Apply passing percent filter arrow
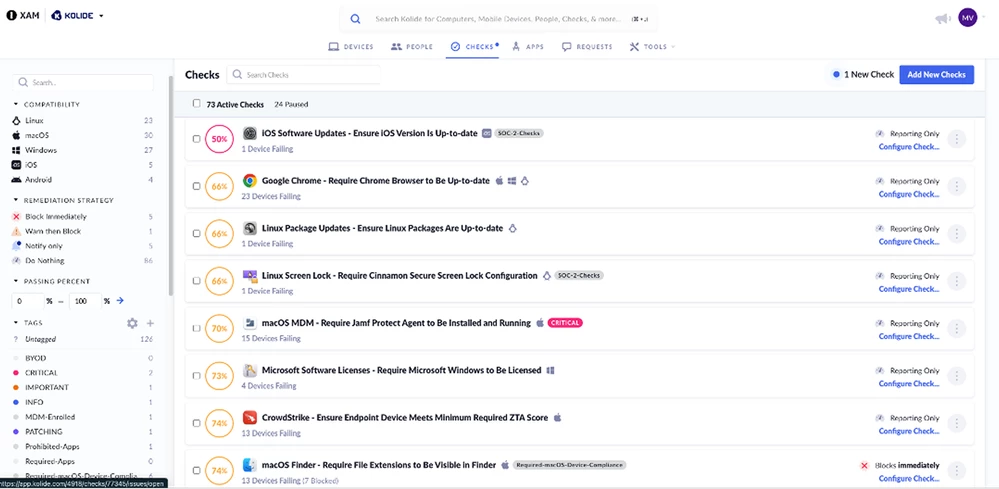The height and width of the screenshot is (489, 999). coord(120,301)
